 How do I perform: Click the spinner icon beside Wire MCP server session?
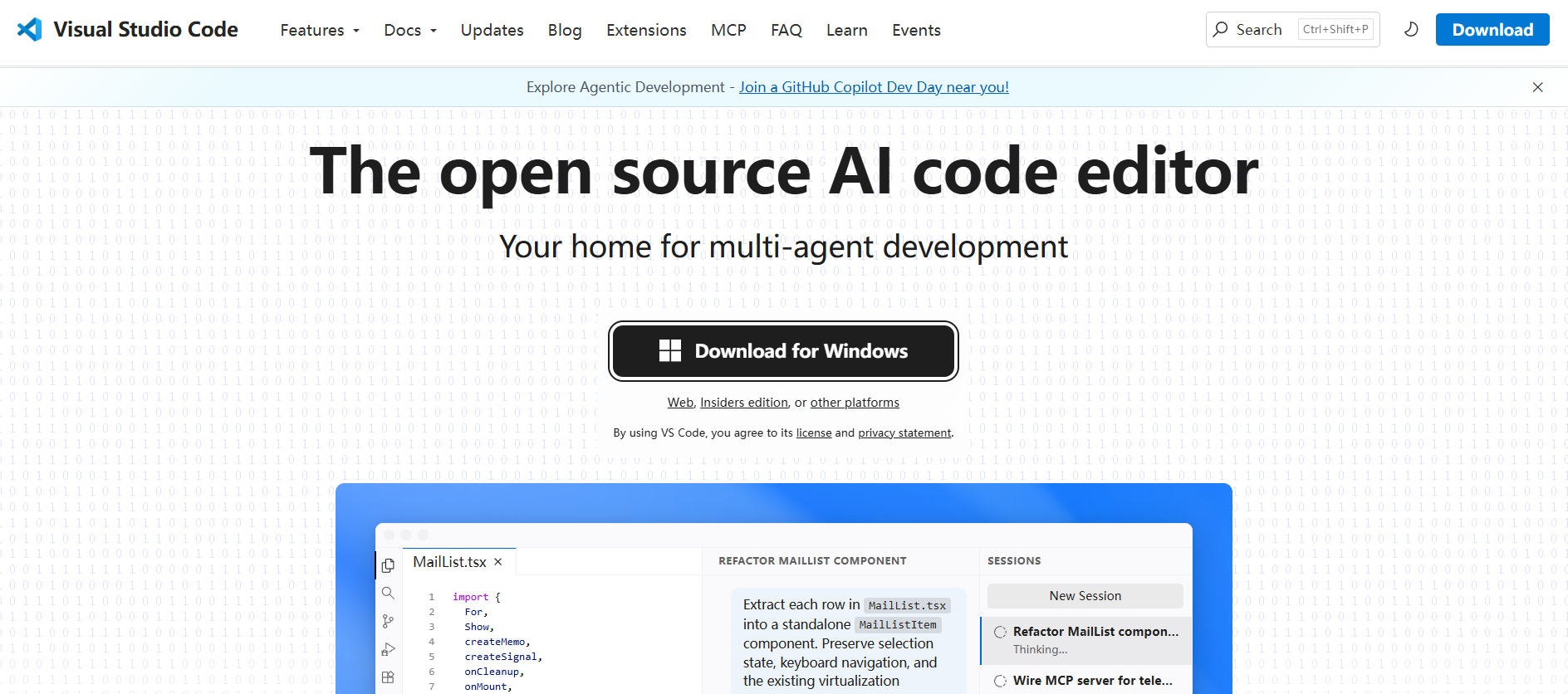tap(1001, 681)
